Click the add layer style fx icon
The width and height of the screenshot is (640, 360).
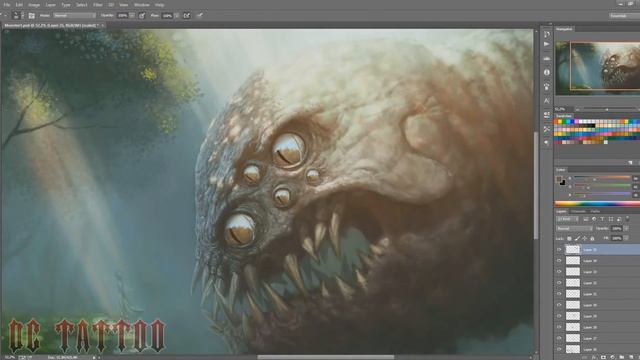tap(593, 357)
